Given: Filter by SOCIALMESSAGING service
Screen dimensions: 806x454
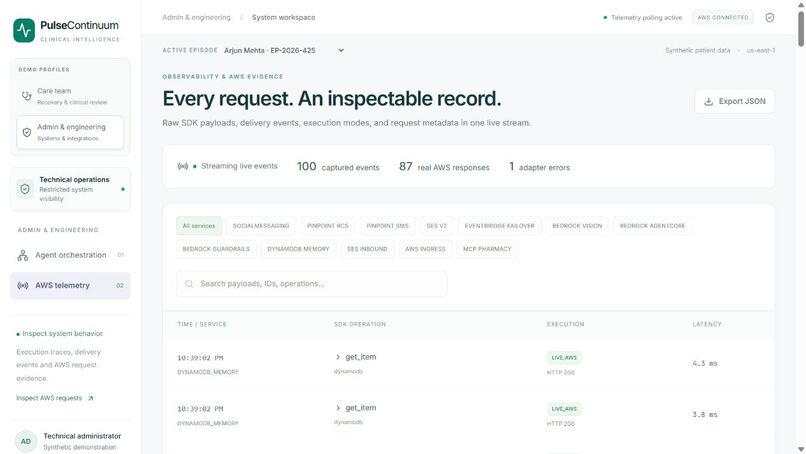Looking at the screenshot, I should [x=261, y=226].
